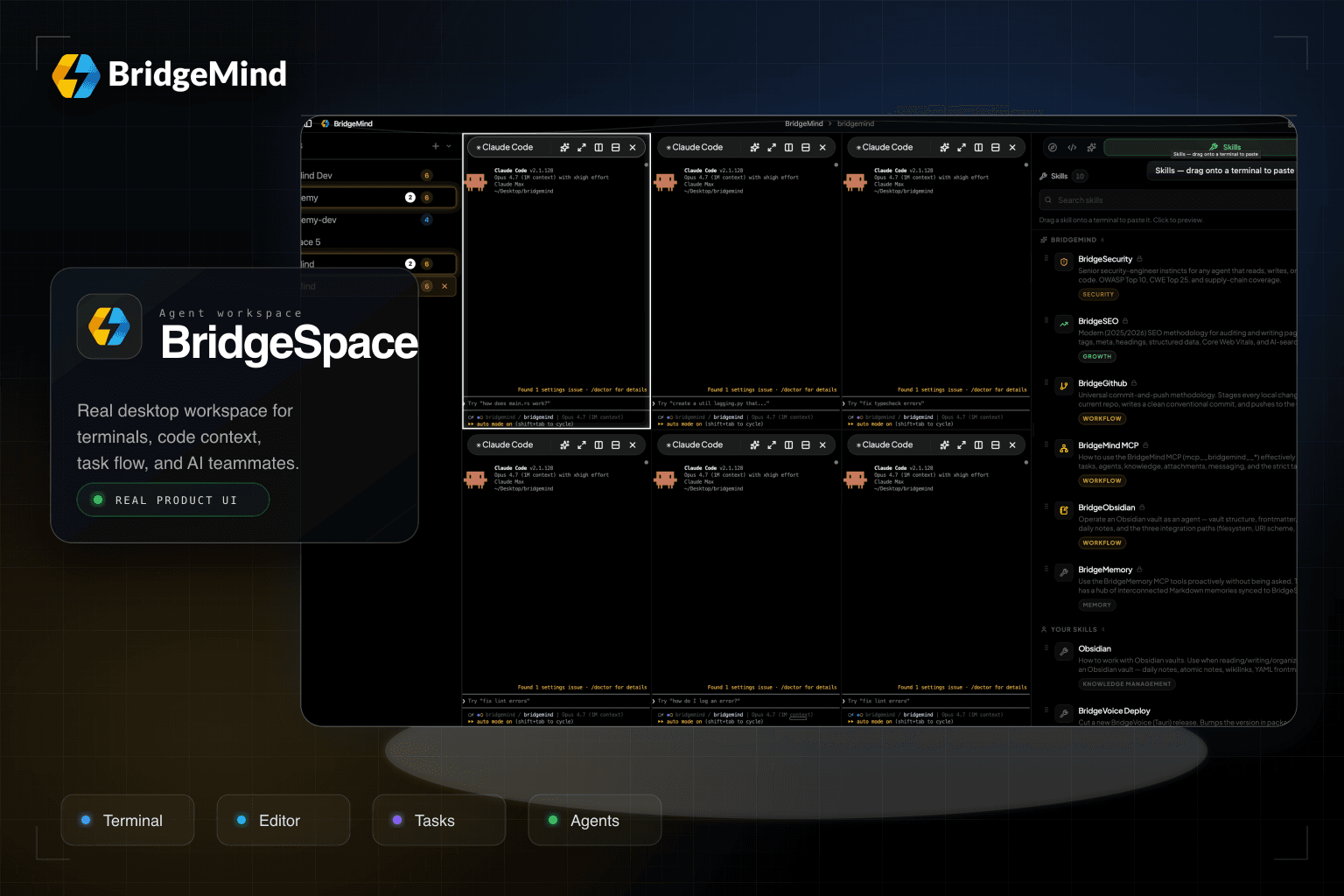The width and height of the screenshot is (1344, 896).
Task: Click the BridgeGithub branch icon
Action: [x=1064, y=386]
